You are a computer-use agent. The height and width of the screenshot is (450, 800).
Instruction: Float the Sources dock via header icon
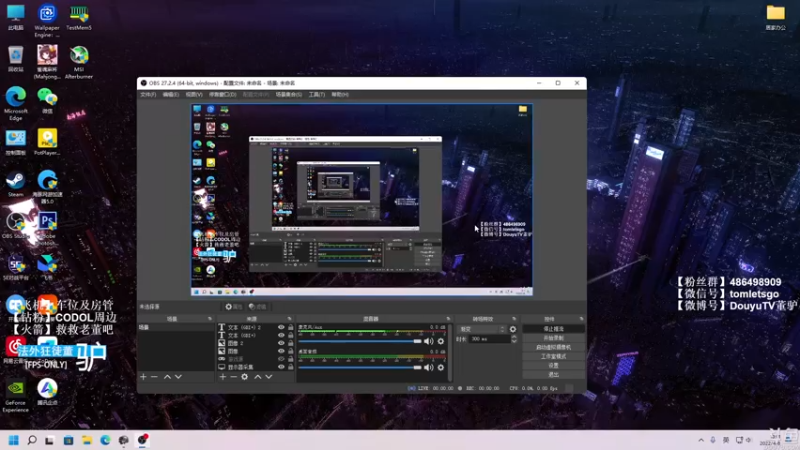click(x=289, y=319)
